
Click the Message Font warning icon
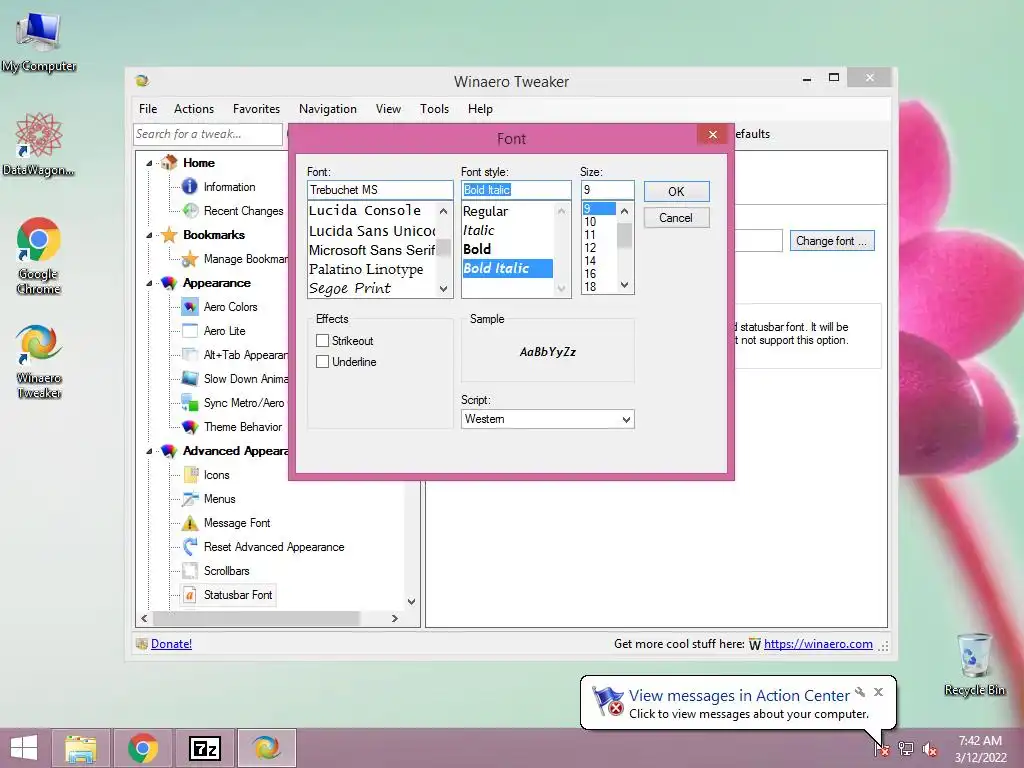pyautogui.click(x=190, y=523)
